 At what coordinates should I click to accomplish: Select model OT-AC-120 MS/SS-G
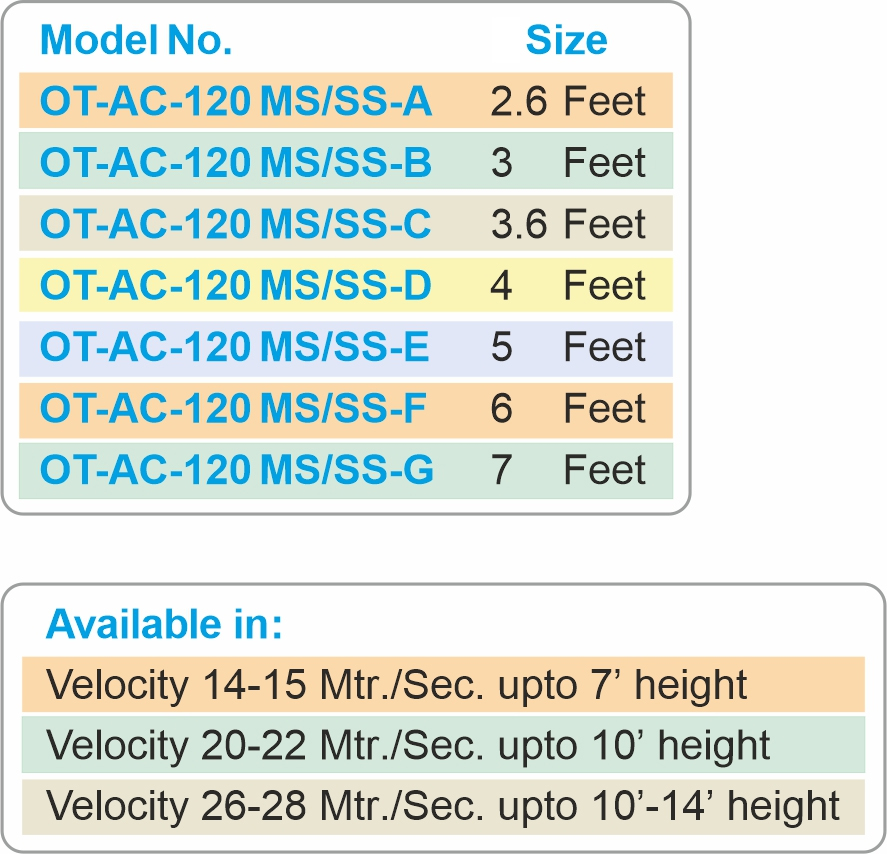236,470
